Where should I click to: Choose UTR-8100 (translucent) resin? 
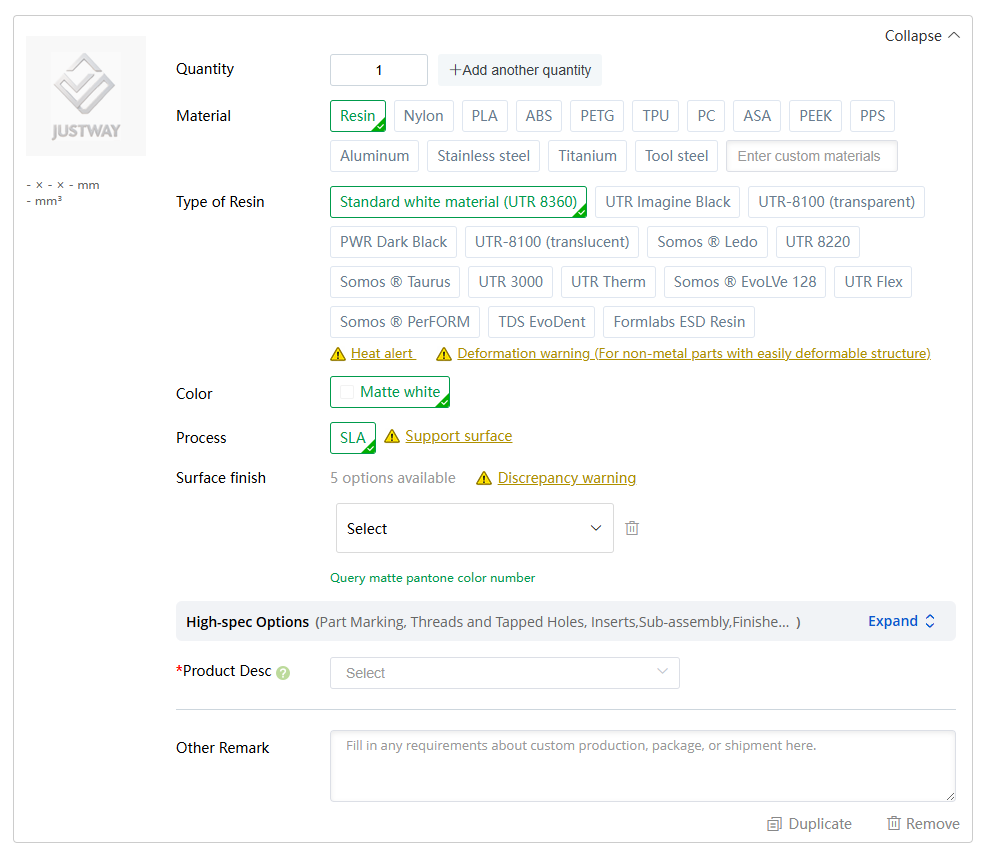(552, 242)
